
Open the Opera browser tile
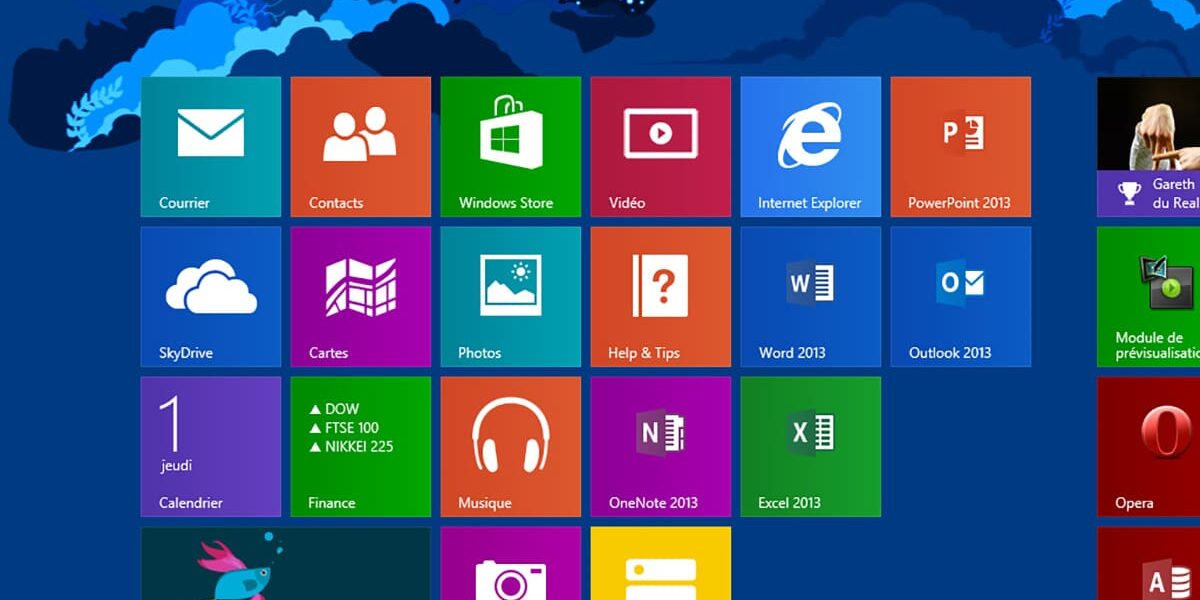coord(1149,446)
